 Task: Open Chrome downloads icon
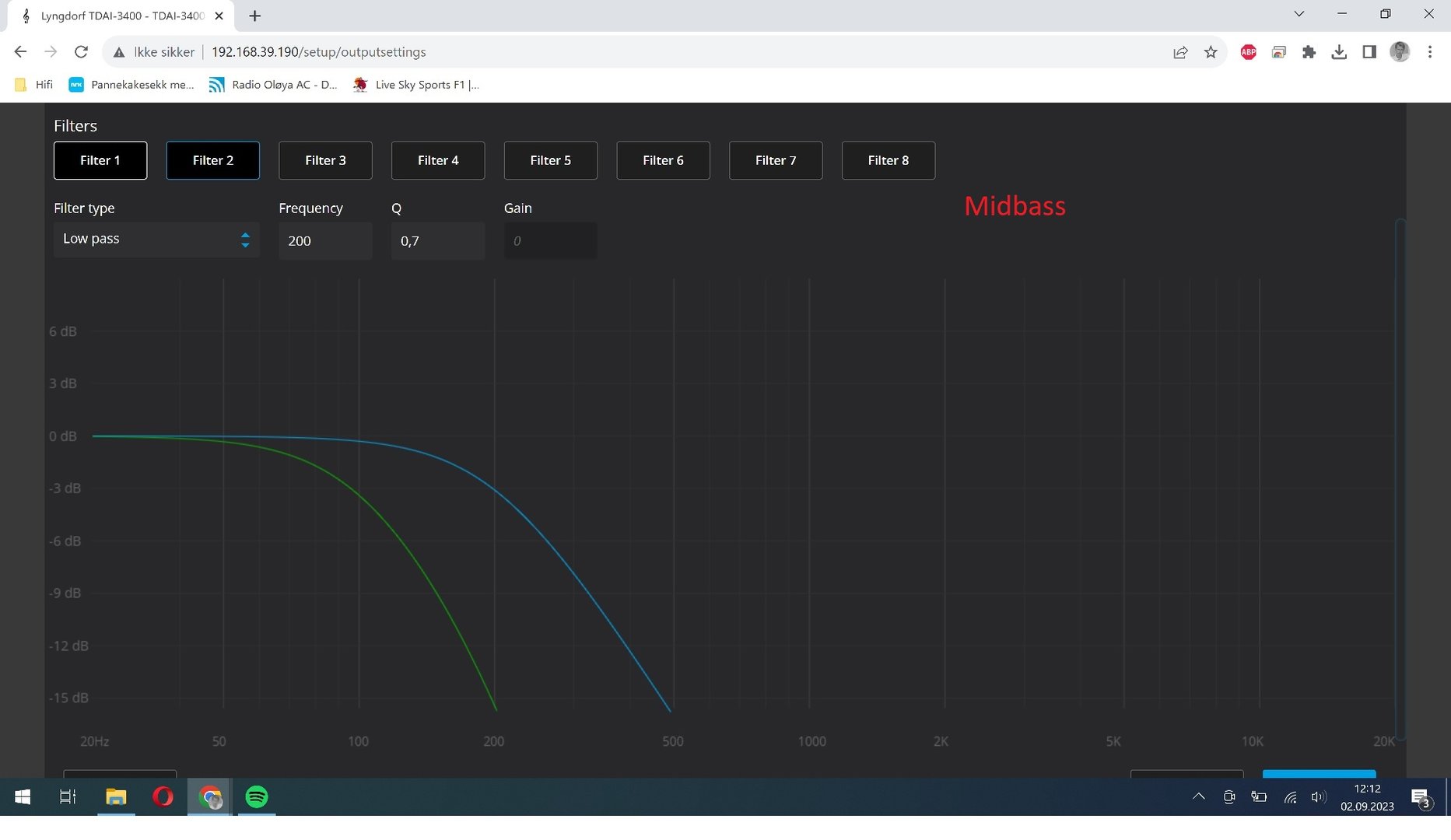pos(1339,52)
